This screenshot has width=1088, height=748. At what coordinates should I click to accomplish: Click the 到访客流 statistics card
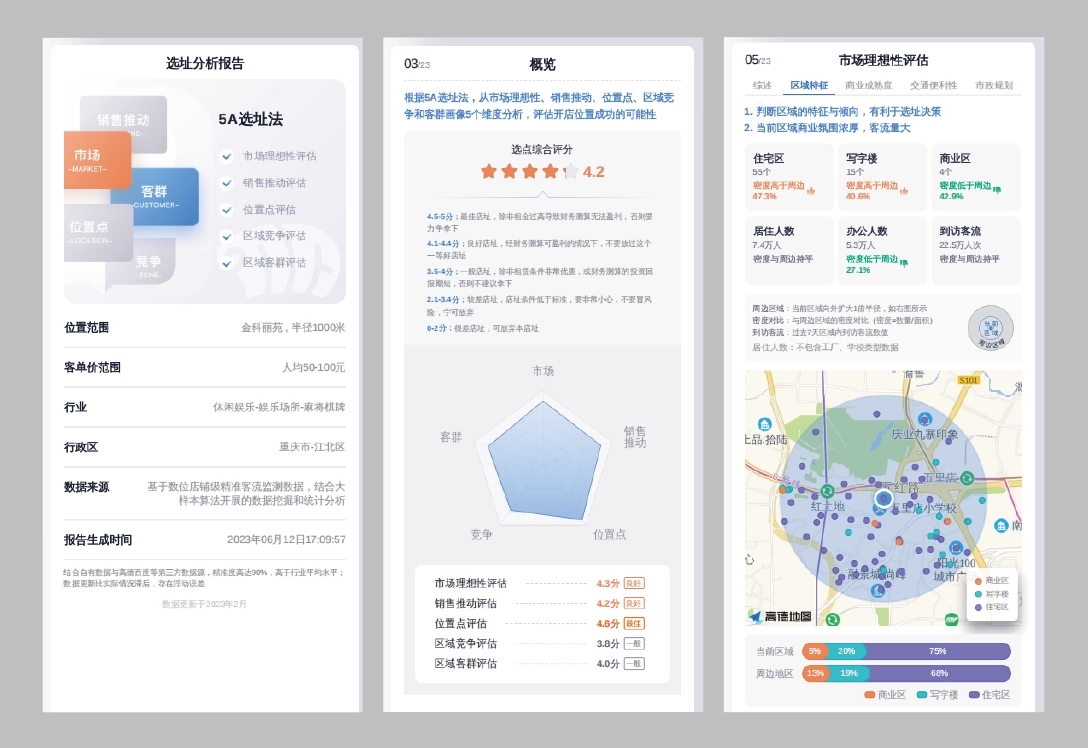pos(975,251)
